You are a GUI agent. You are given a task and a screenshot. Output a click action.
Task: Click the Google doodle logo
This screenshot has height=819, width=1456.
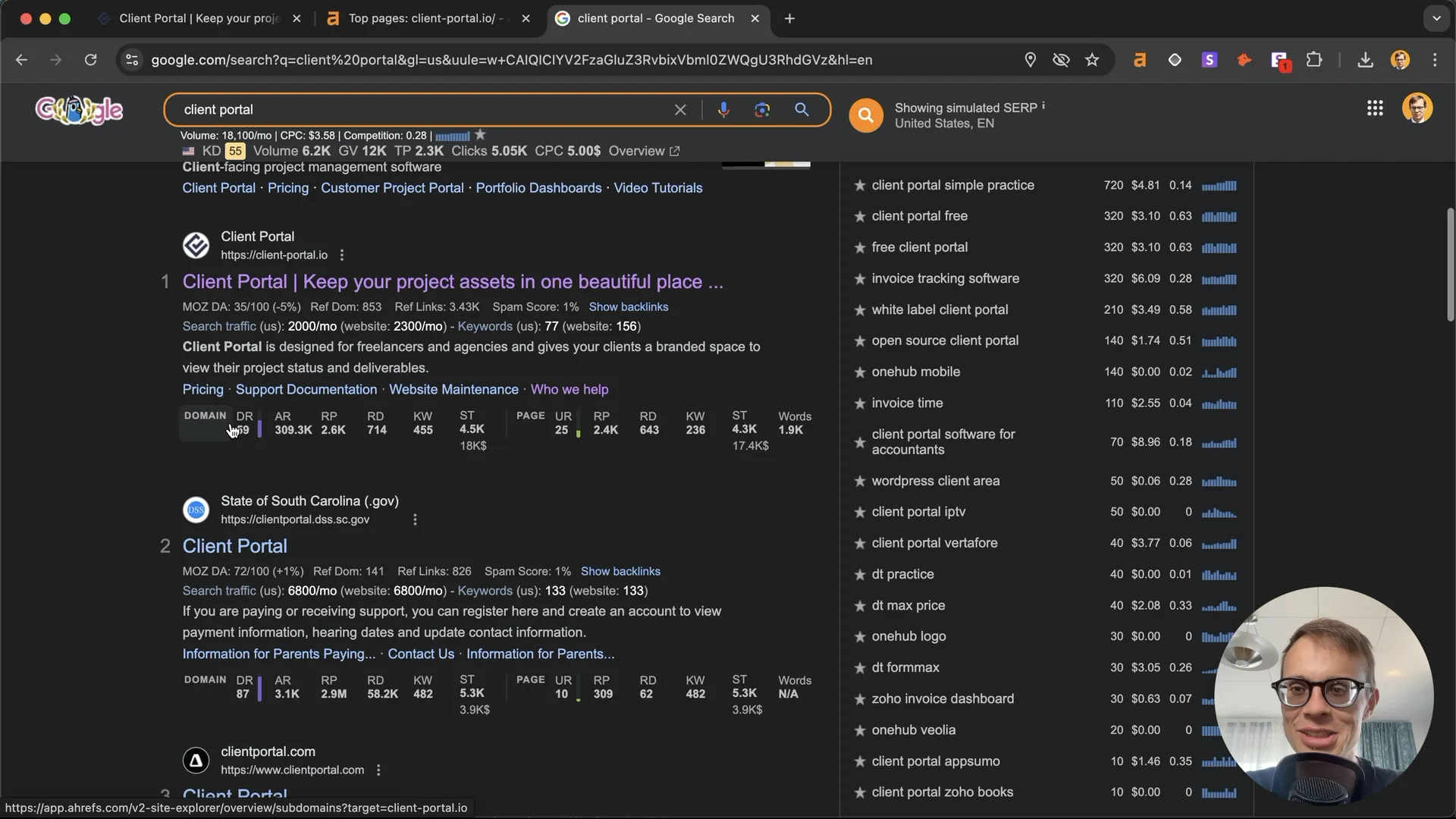click(x=79, y=111)
